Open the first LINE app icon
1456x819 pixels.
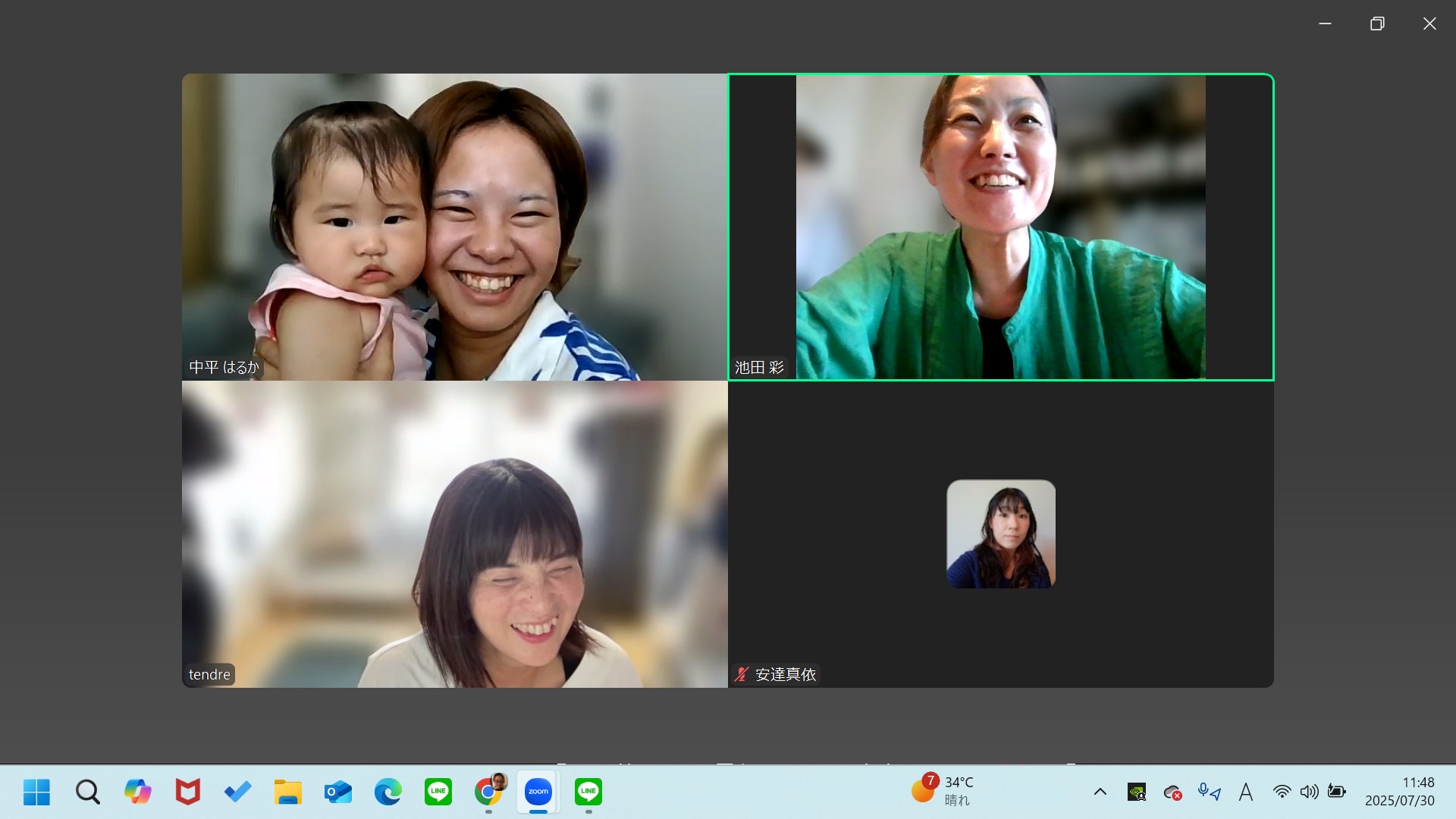click(x=438, y=792)
